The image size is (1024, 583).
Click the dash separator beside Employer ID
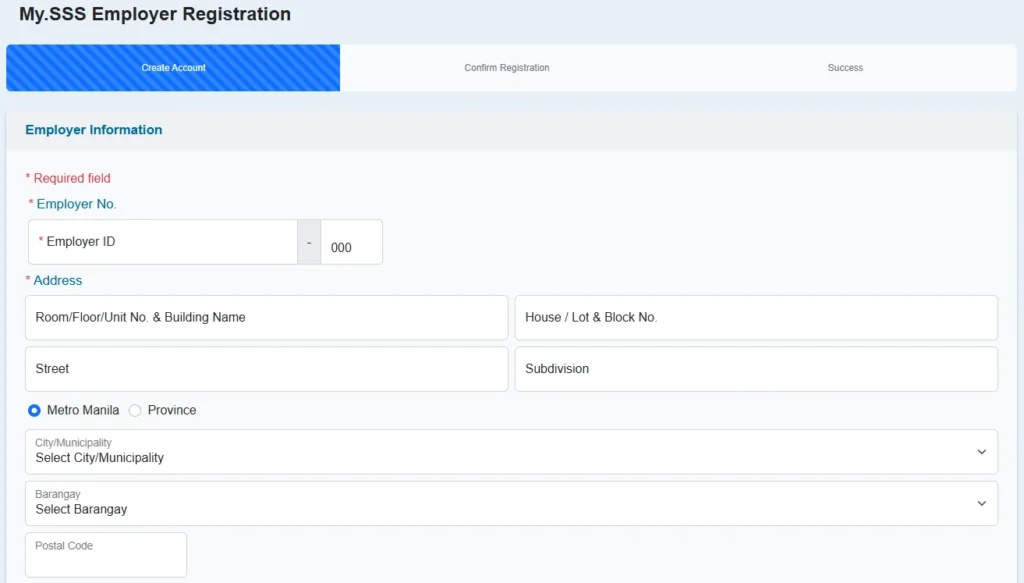point(309,242)
